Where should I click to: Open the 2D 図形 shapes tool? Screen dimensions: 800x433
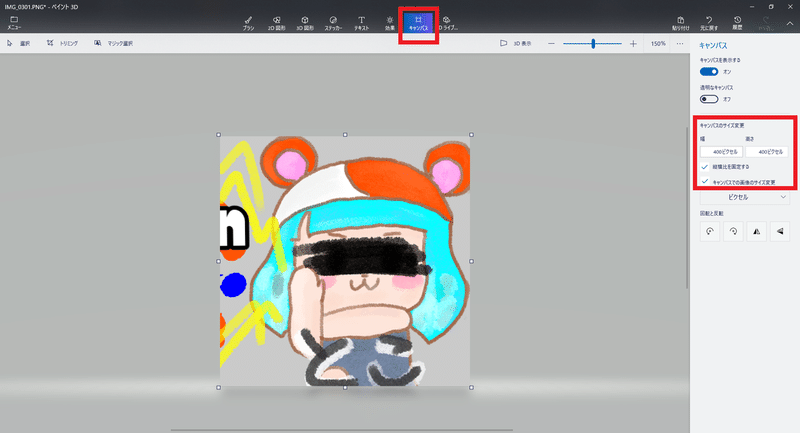277,23
